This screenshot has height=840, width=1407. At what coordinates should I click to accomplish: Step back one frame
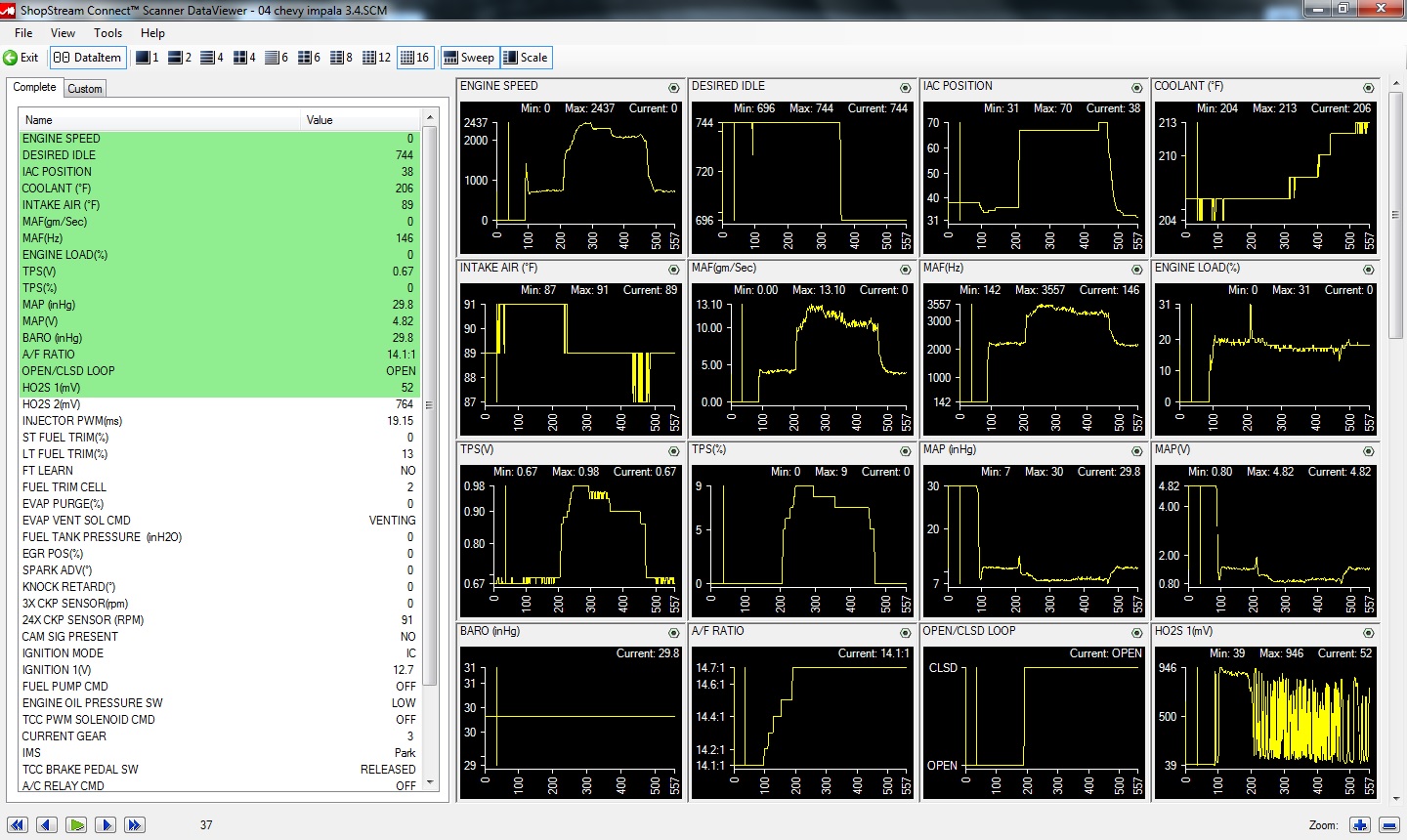[x=46, y=824]
